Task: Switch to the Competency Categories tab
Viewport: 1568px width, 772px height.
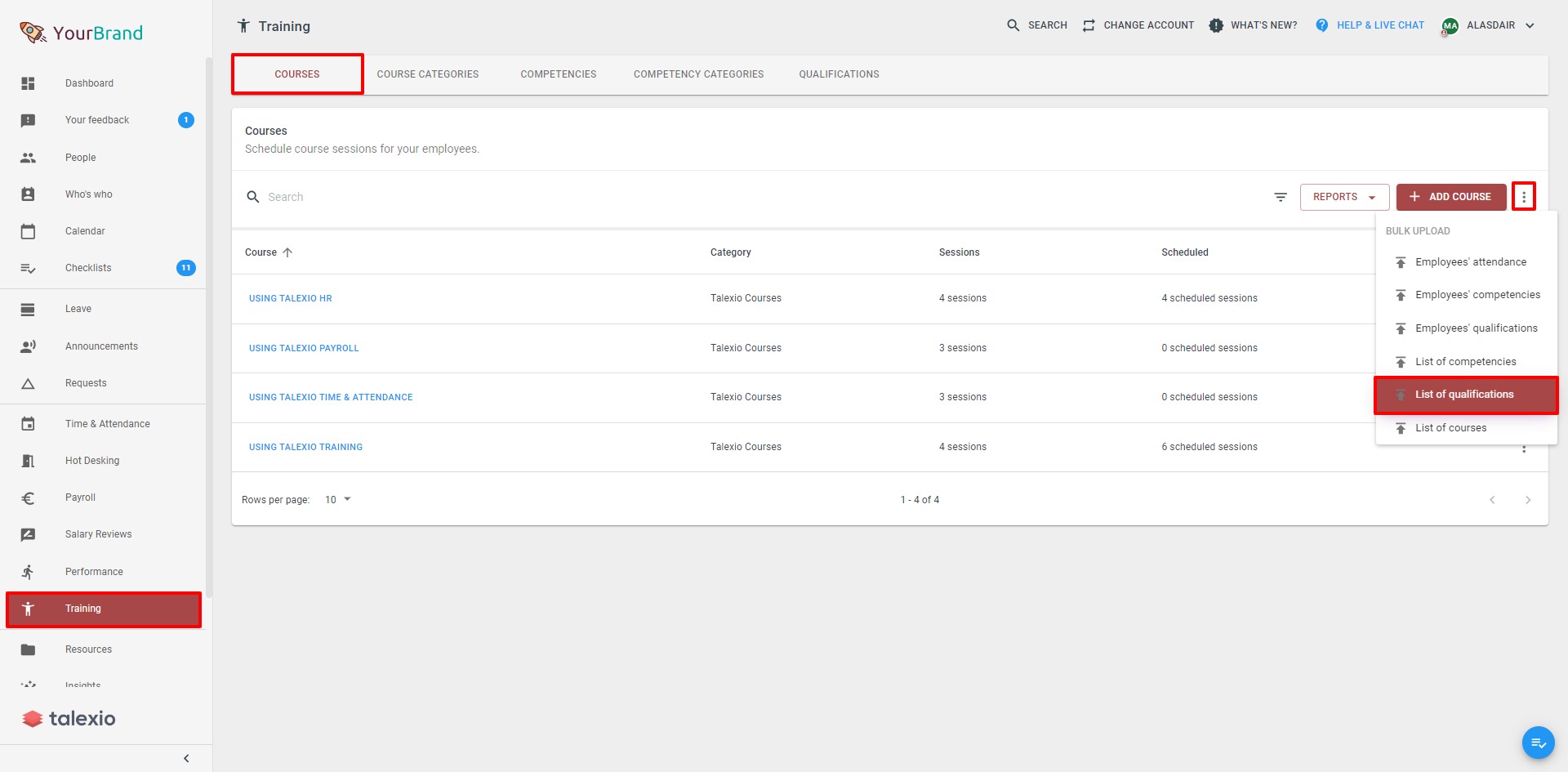Action: 699,74
